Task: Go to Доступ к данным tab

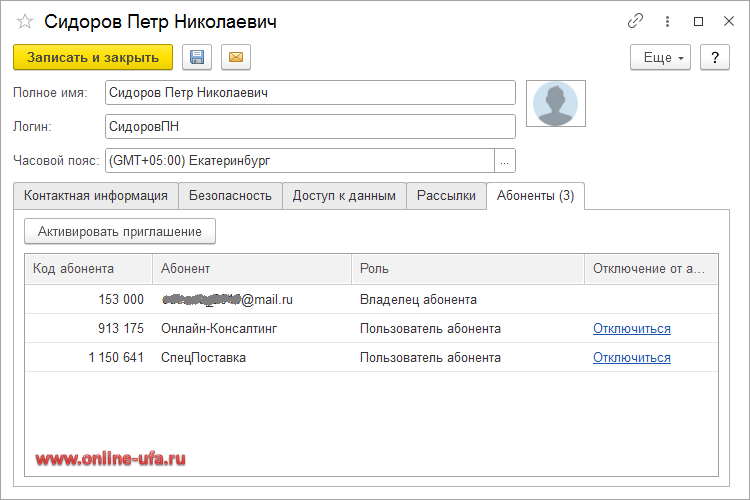Action: [344, 196]
